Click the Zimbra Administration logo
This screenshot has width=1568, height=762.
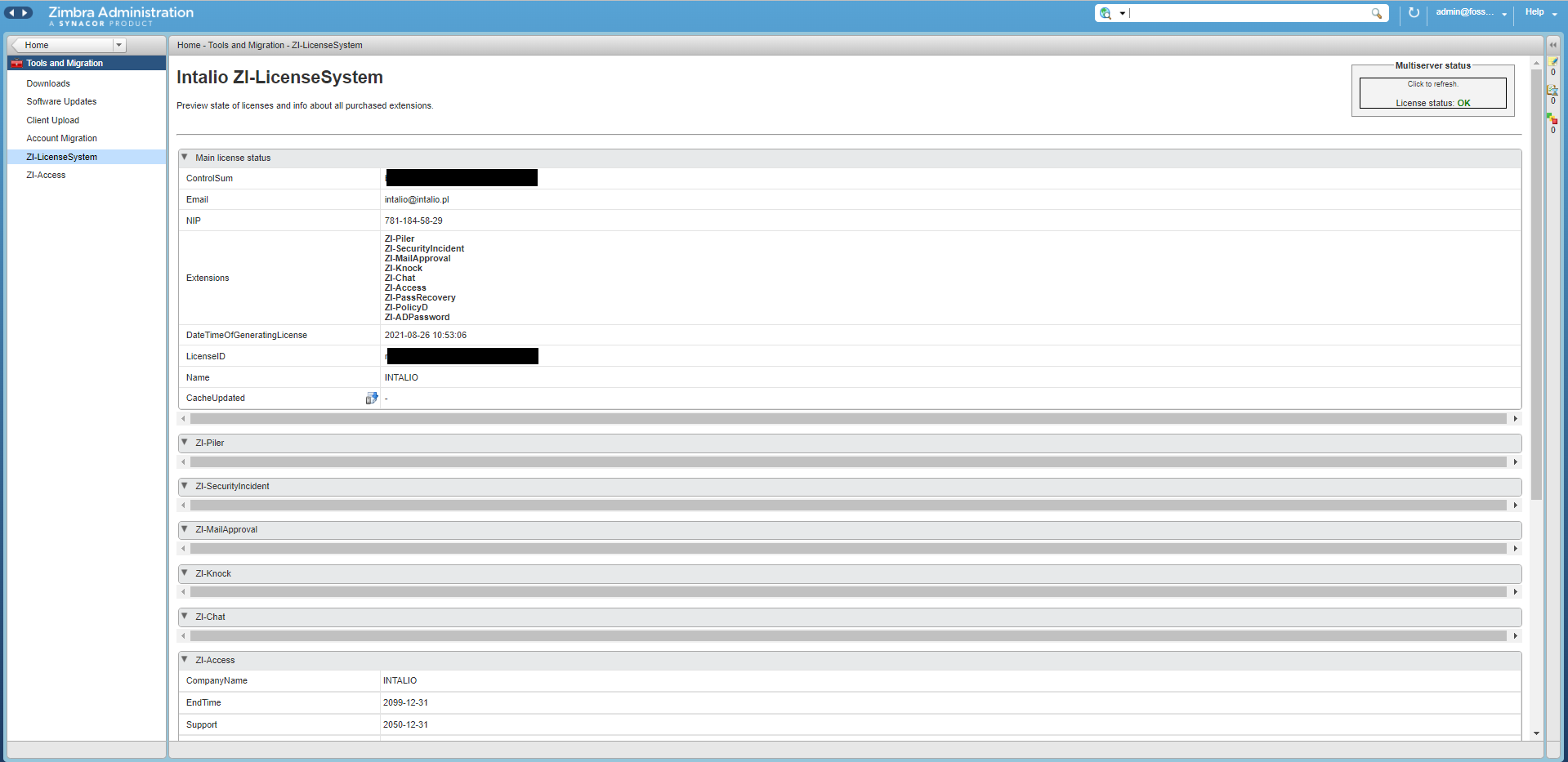[121, 15]
